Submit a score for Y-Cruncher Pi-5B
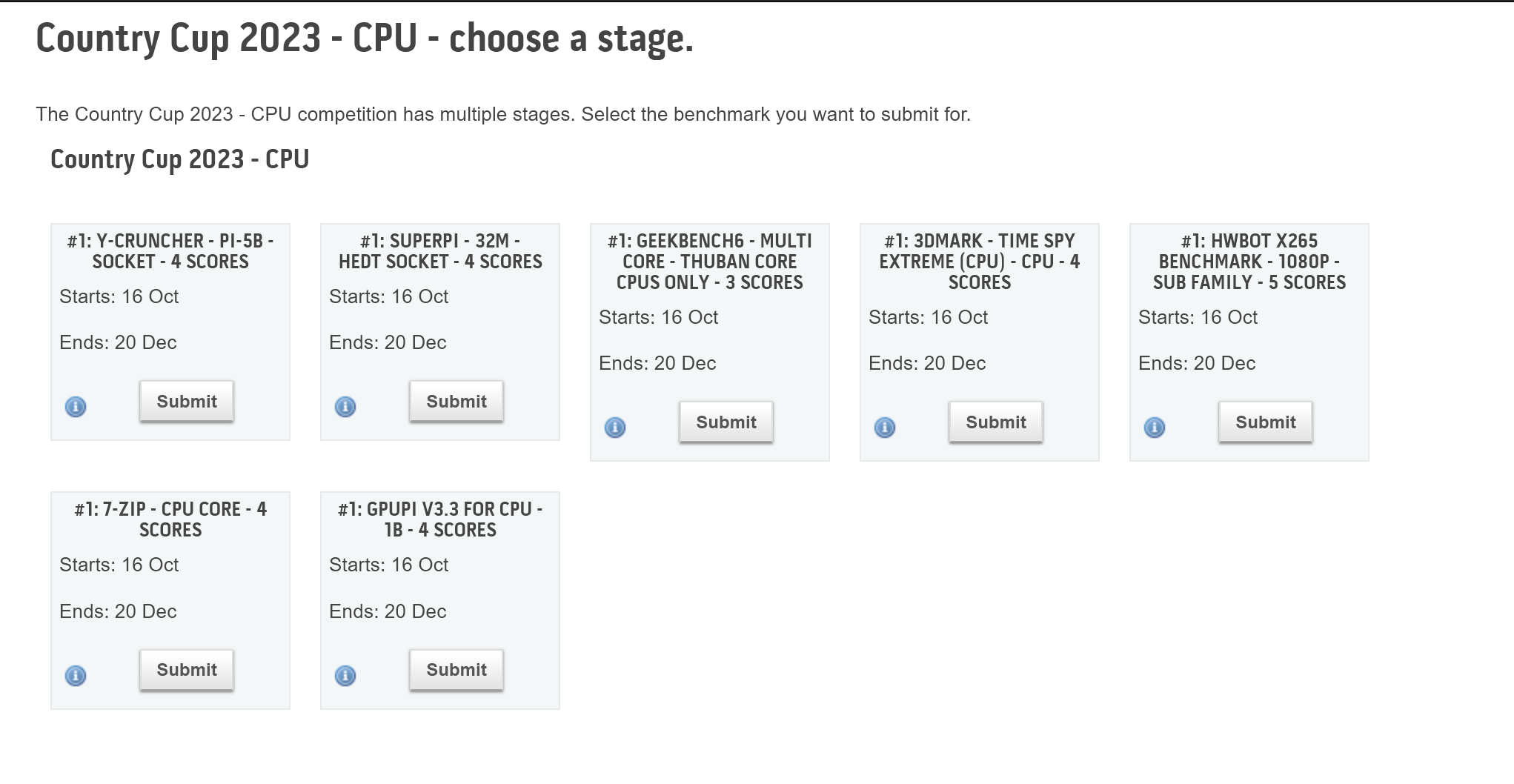Screen dimensions: 1514x784 tap(187, 402)
